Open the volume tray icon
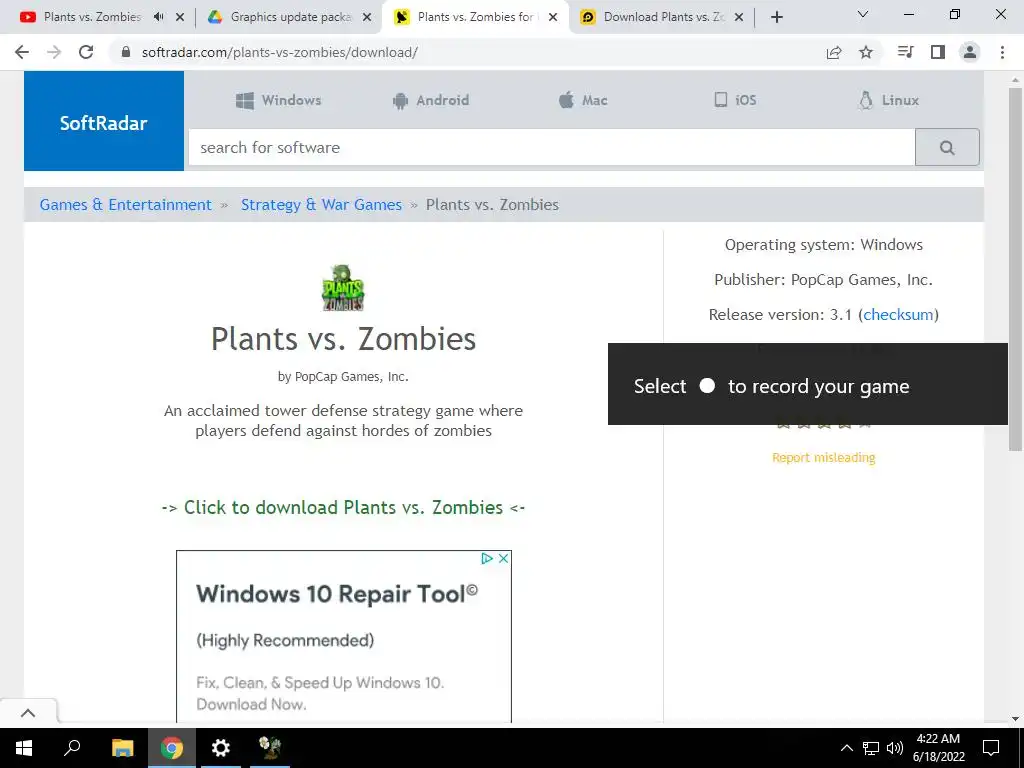This screenshot has height=768, width=1024. coord(895,748)
